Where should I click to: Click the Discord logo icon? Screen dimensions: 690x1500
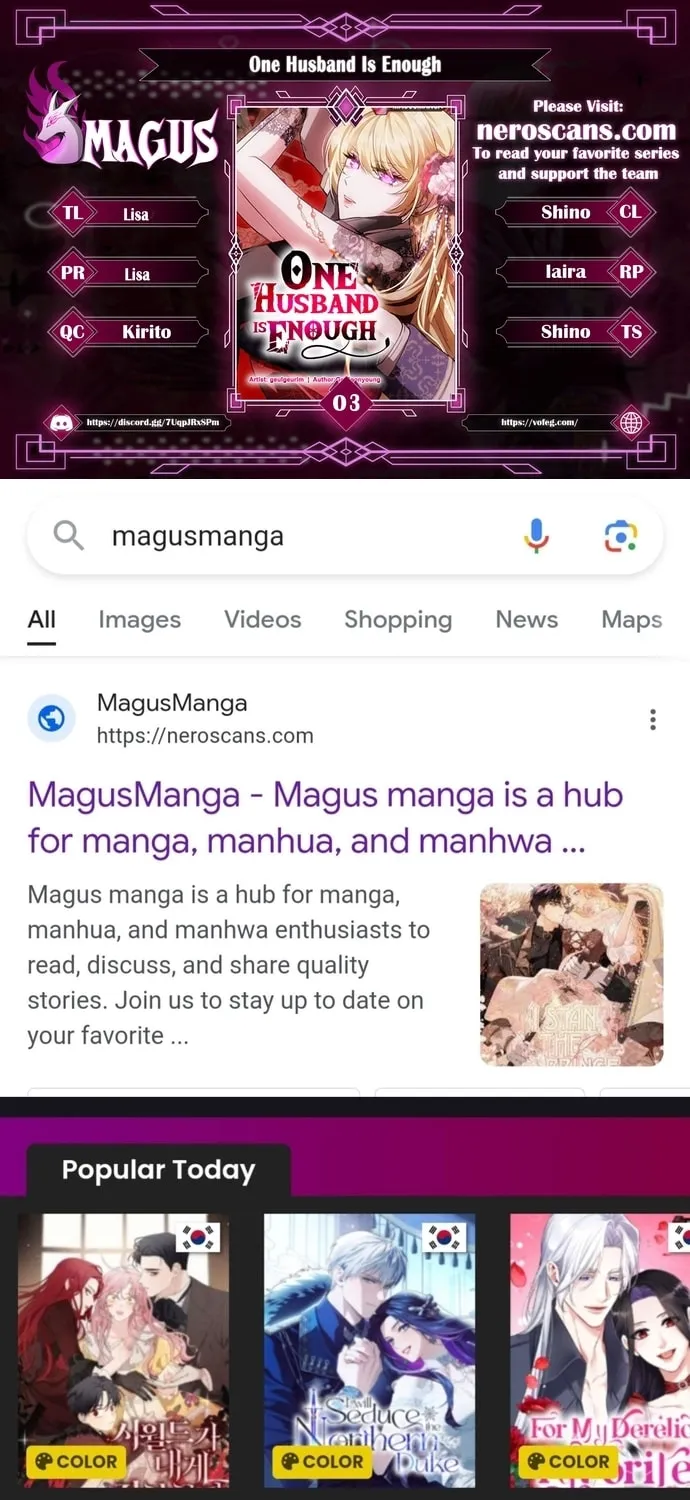click(x=62, y=423)
